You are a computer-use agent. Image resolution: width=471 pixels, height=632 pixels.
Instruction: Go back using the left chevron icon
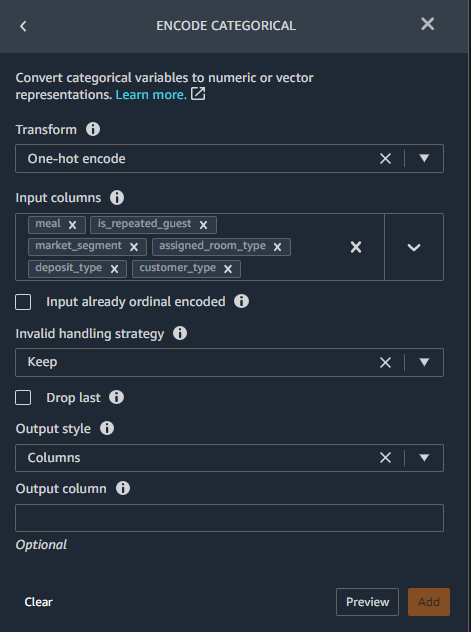(x=23, y=26)
